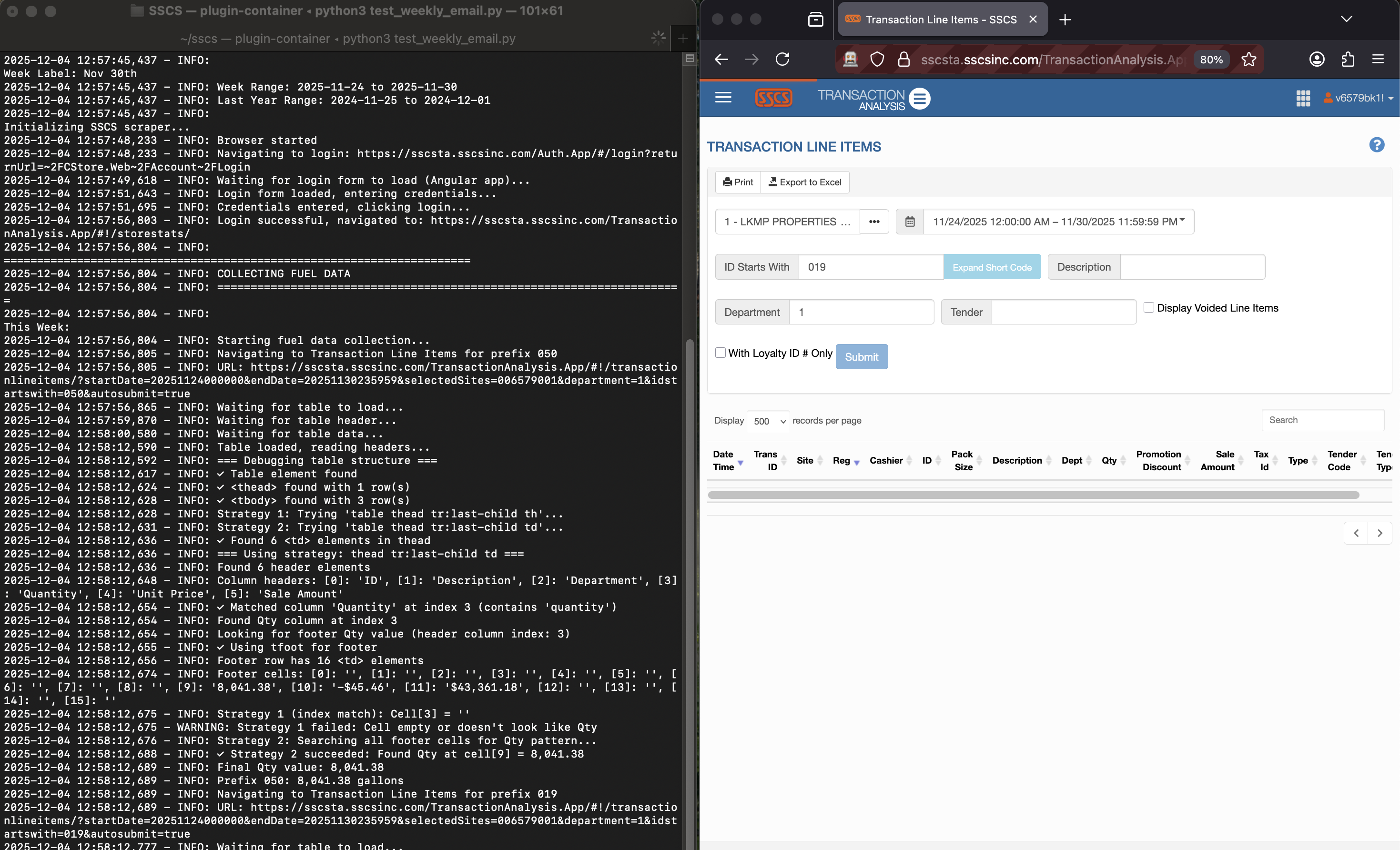
Task: Open a new browser tab
Action: [1065, 20]
